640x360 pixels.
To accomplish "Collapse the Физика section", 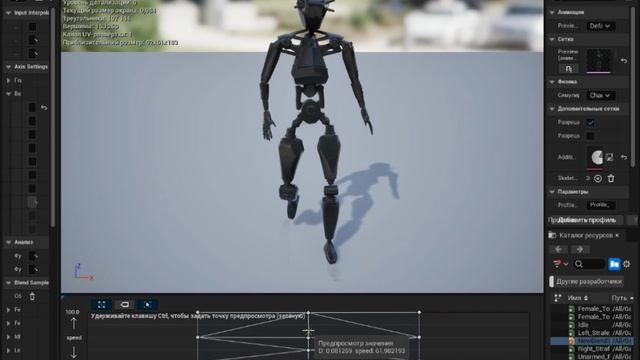I will [x=552, y=82].
